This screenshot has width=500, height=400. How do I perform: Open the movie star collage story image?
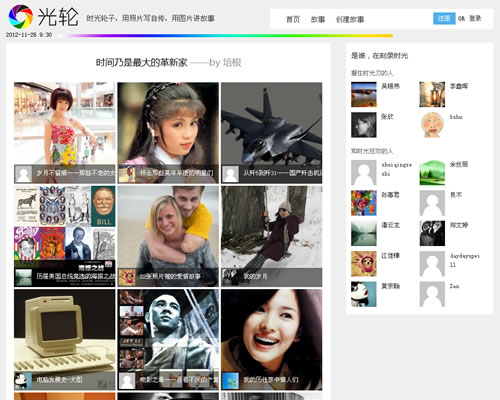click(168, 330)
